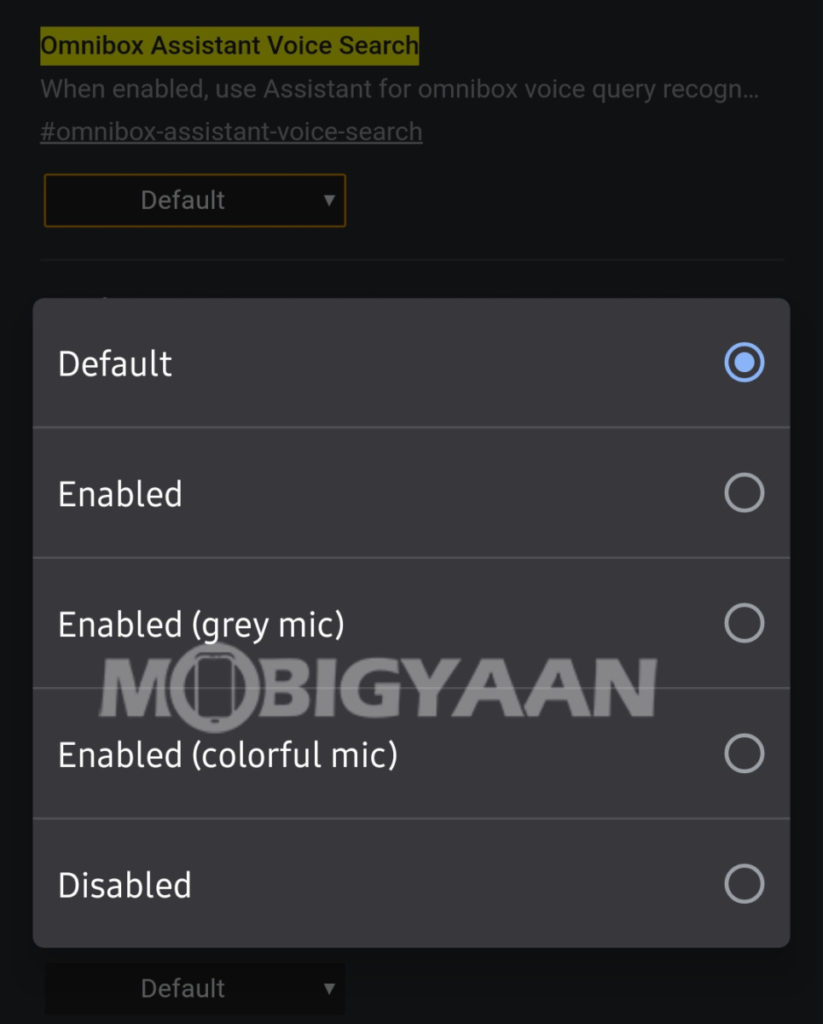The height and width of the screenshot is (1024, 823).
Task: Expand the lower Default combo box arrow
Action: click(x=330, y=988)
